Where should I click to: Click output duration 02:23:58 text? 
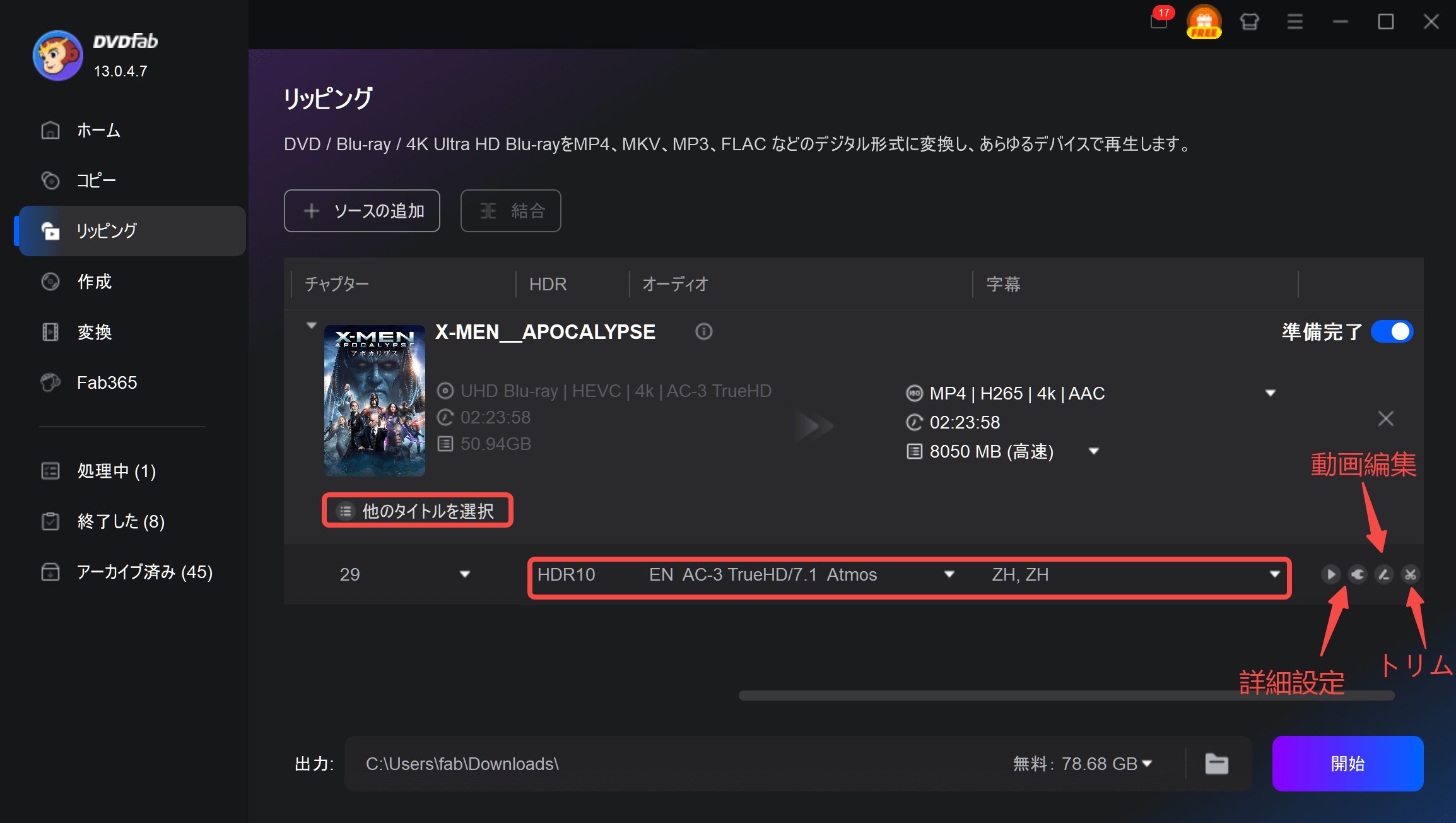965,422
